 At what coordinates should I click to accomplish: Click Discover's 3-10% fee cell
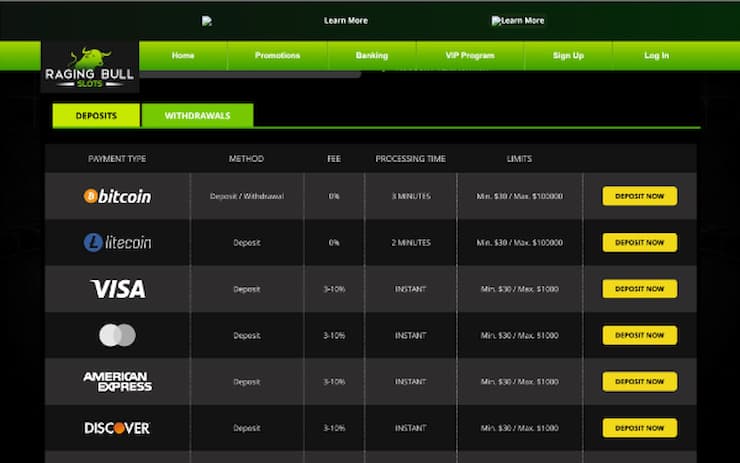click(334, 428)
